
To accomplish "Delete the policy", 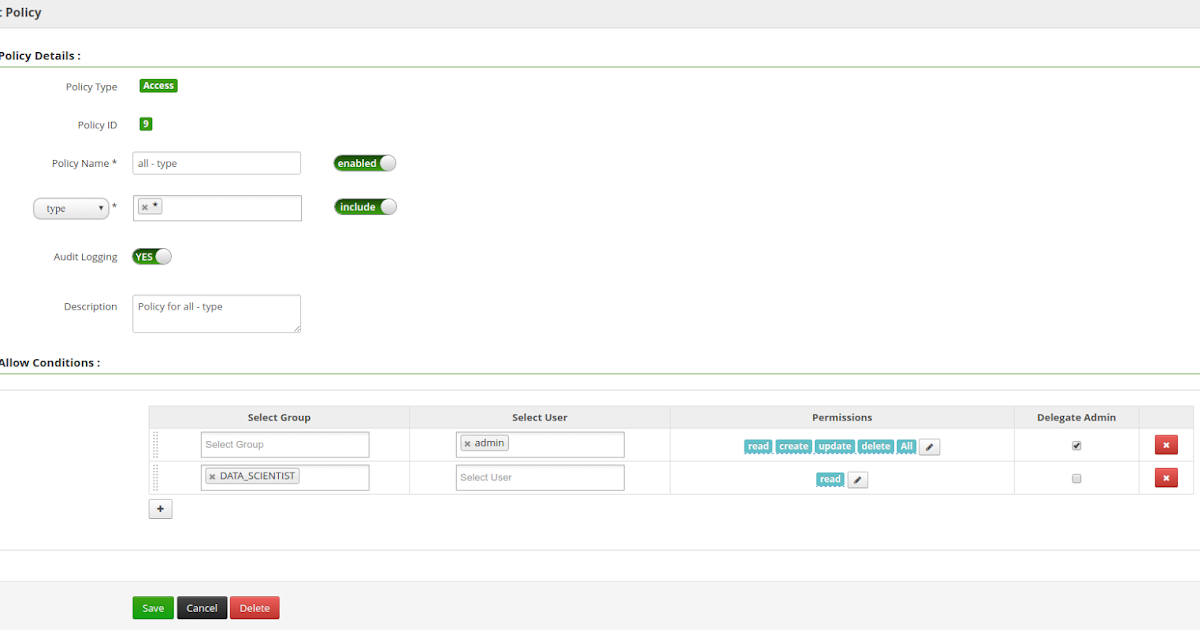I will click(x=254, y=607).
